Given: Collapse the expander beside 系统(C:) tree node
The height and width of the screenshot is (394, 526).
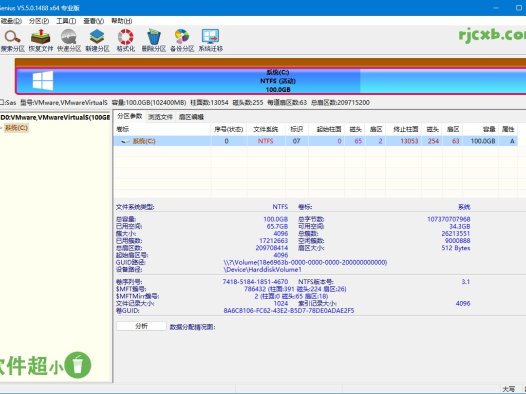Looking at the screenshot, I should tap(1, 128).
